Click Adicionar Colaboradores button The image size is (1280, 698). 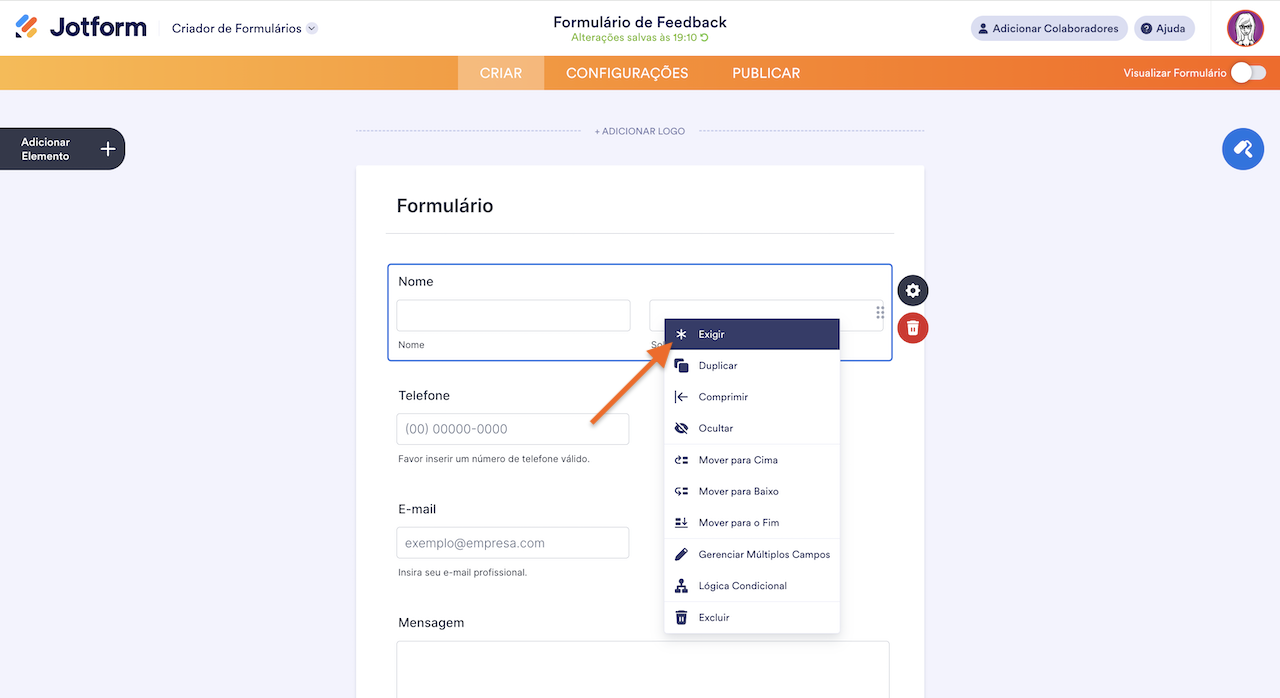[1049, 28]
